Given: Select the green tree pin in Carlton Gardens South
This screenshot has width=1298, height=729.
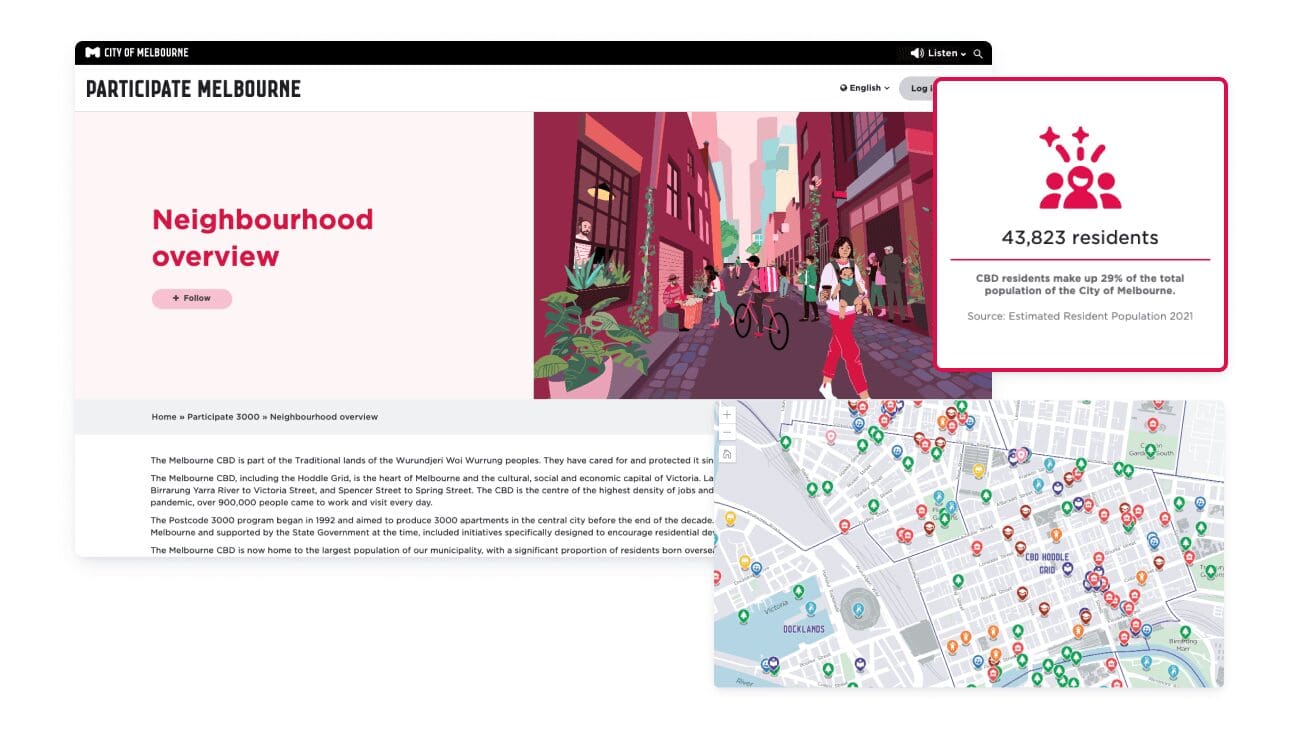Looking at the screenshot, I should (1151, 452).
